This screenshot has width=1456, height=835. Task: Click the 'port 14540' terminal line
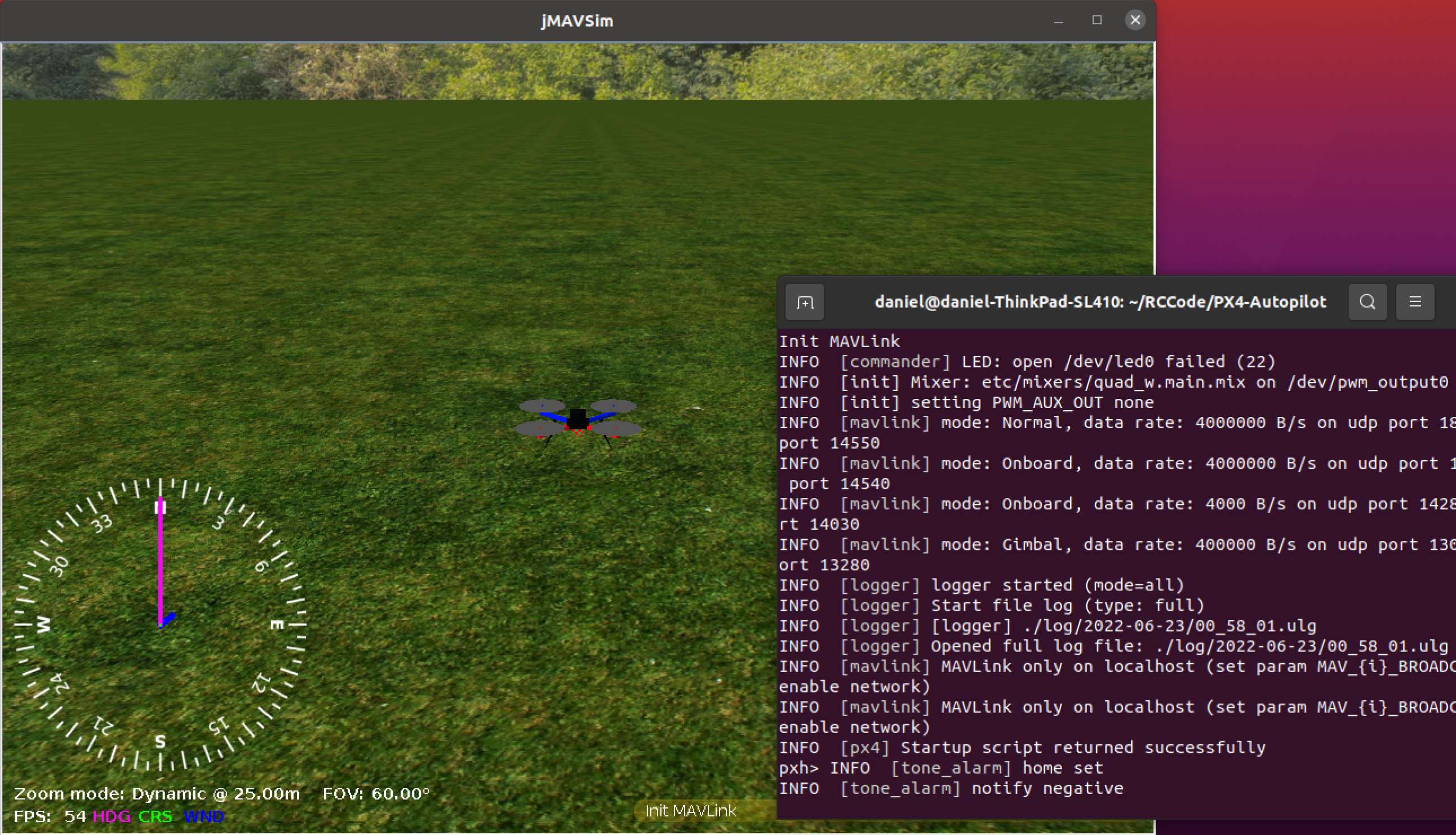(x=840, y=484)
